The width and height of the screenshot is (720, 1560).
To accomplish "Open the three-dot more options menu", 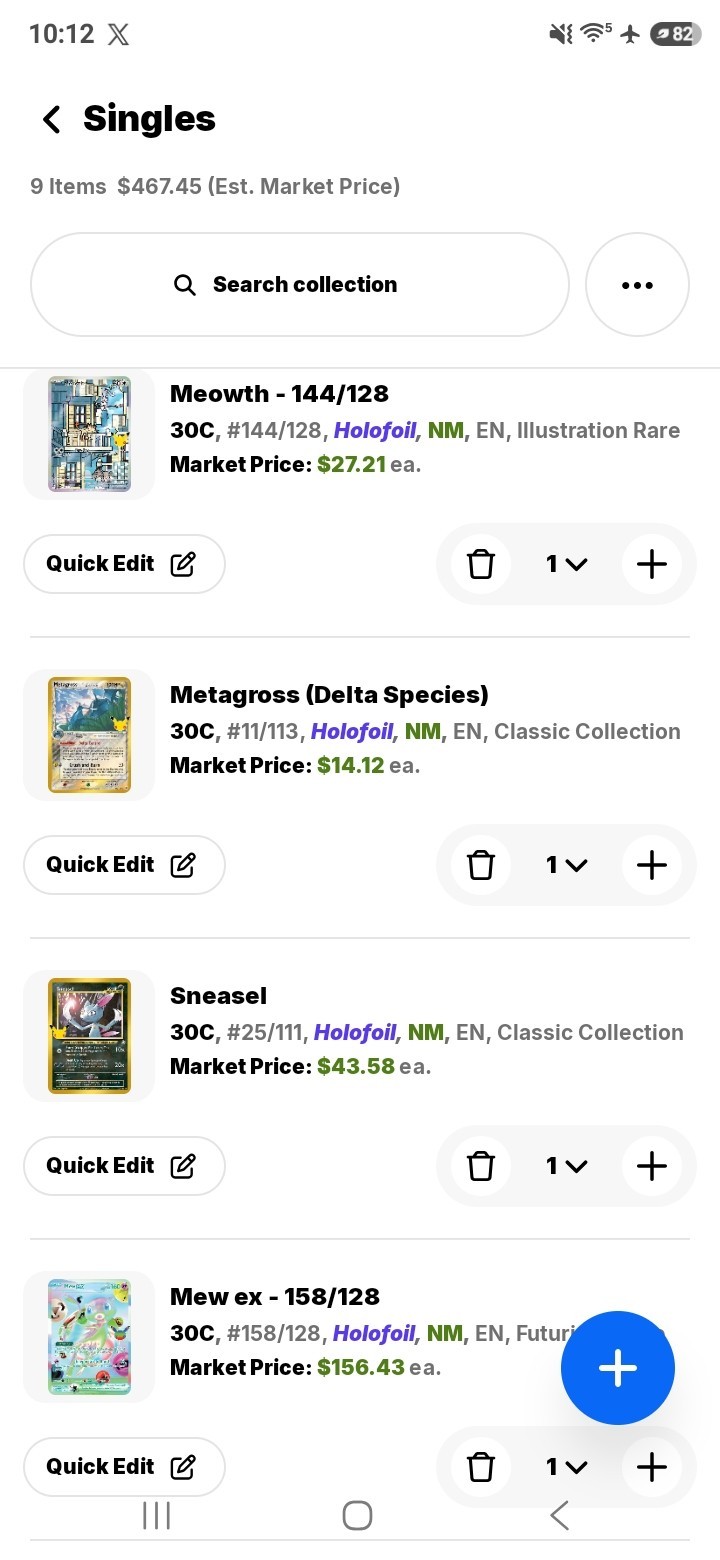I will pyautogui.click(x=637, y=285).
